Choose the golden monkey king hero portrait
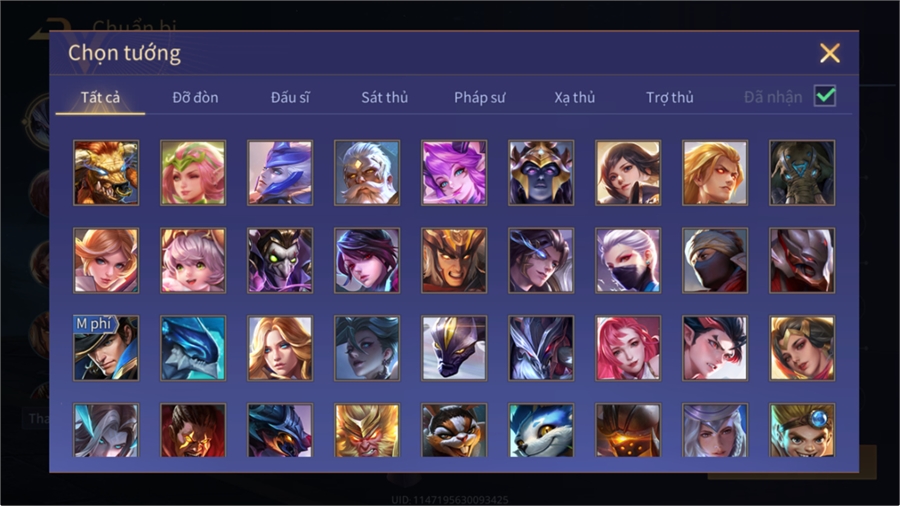Screen dimensions: 900x506 pos(367,430)
